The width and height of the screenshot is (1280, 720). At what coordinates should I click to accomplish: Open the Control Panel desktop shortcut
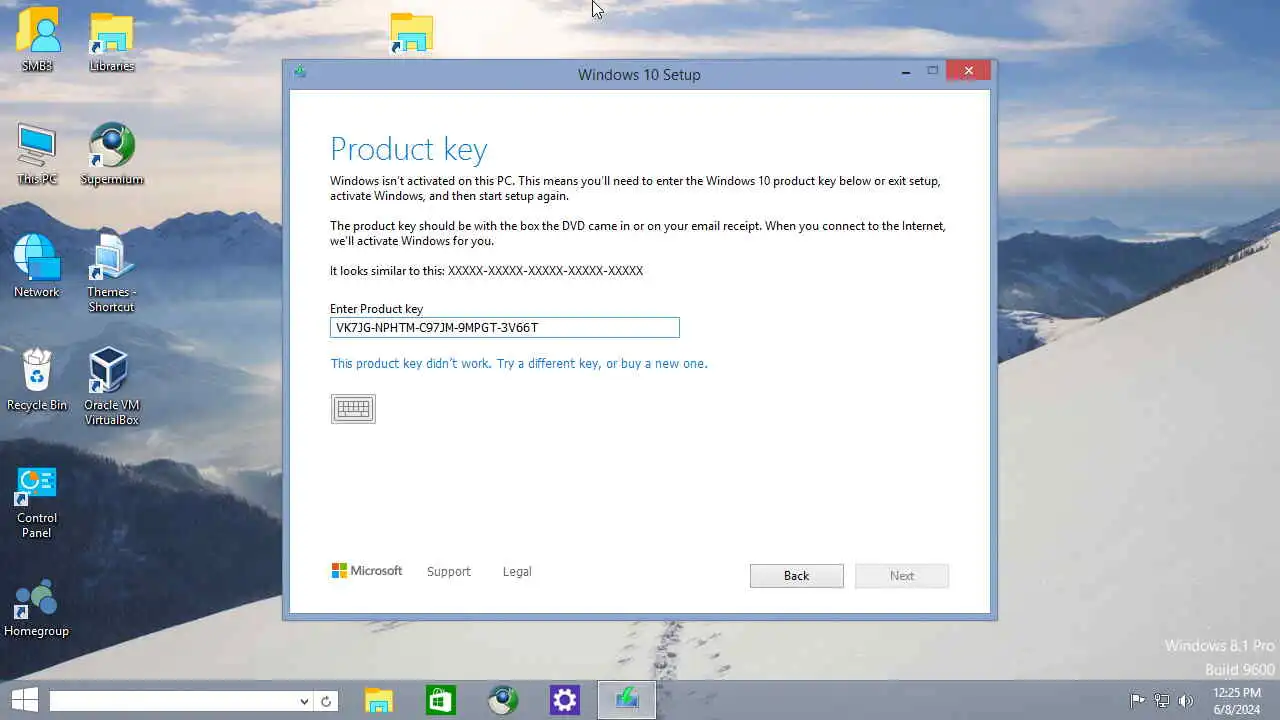37,502
